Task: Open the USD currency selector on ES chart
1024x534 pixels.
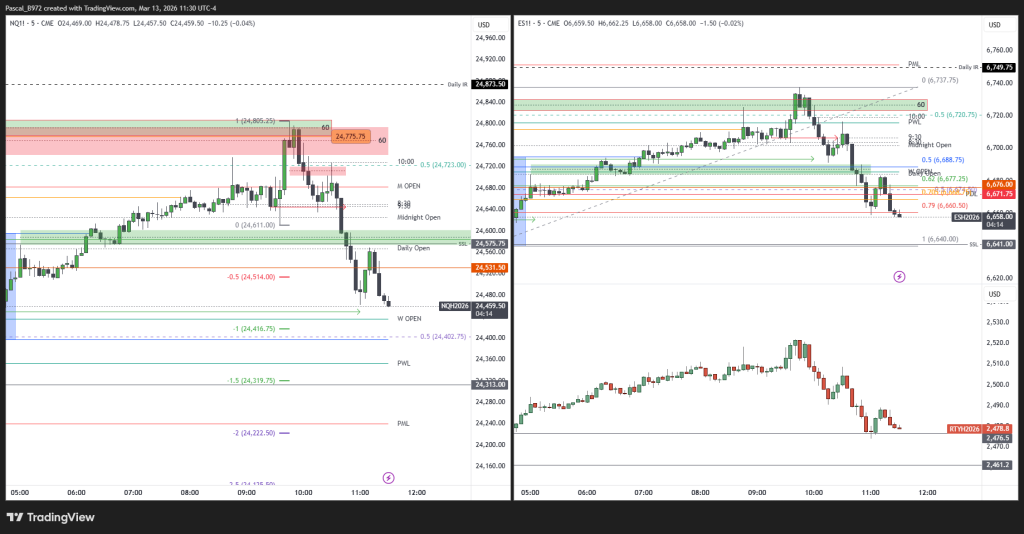Action: 994,24
